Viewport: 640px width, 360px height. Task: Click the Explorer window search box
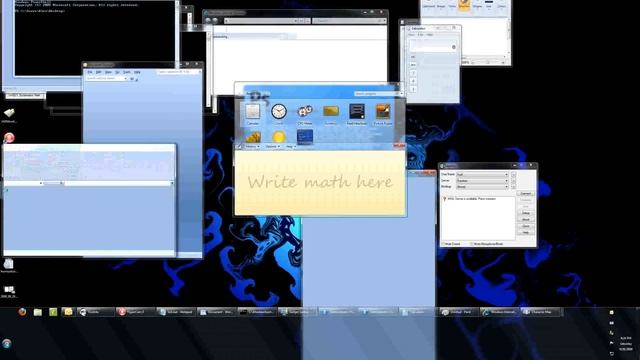[349, 20]
